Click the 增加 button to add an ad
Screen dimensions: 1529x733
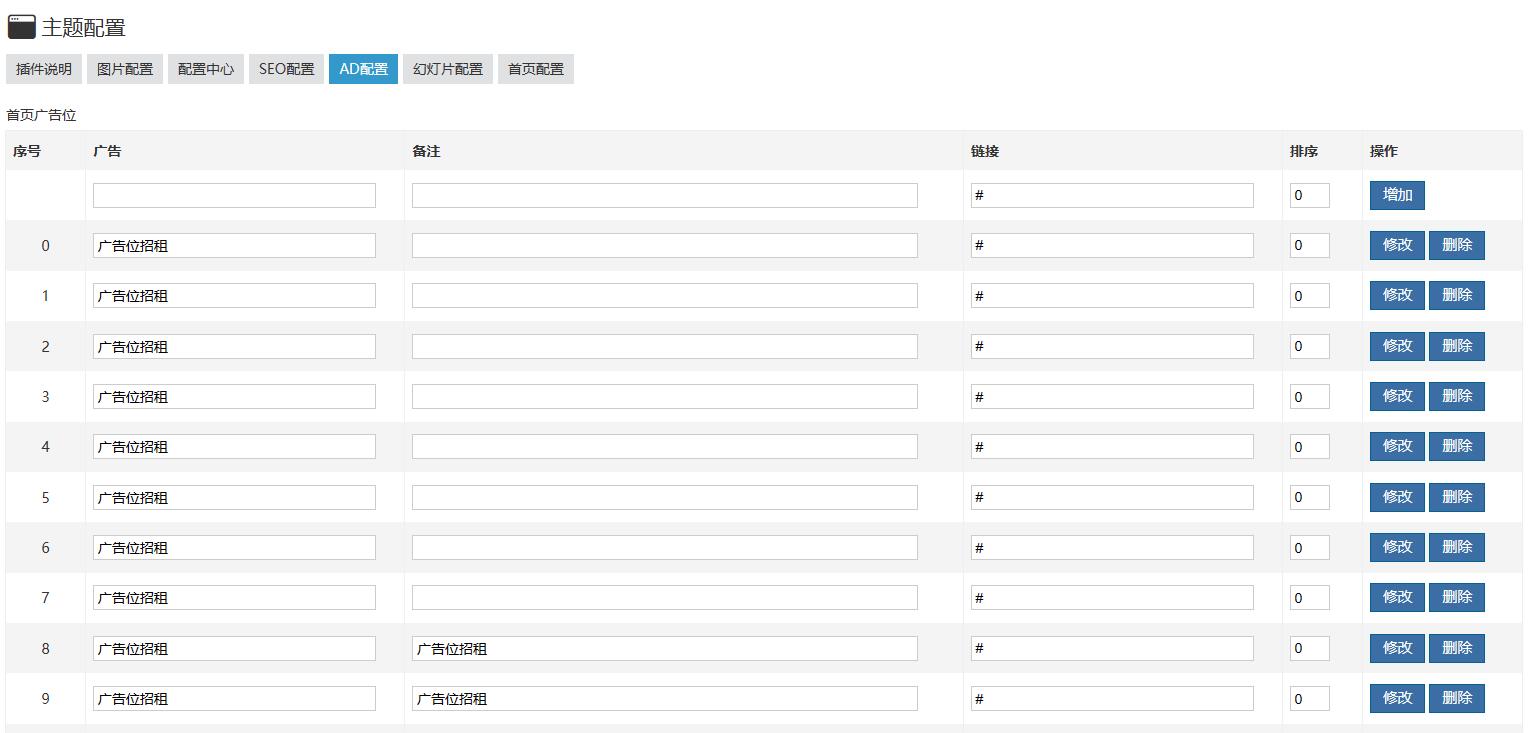pyautogui.click(x=1397, y=195)
